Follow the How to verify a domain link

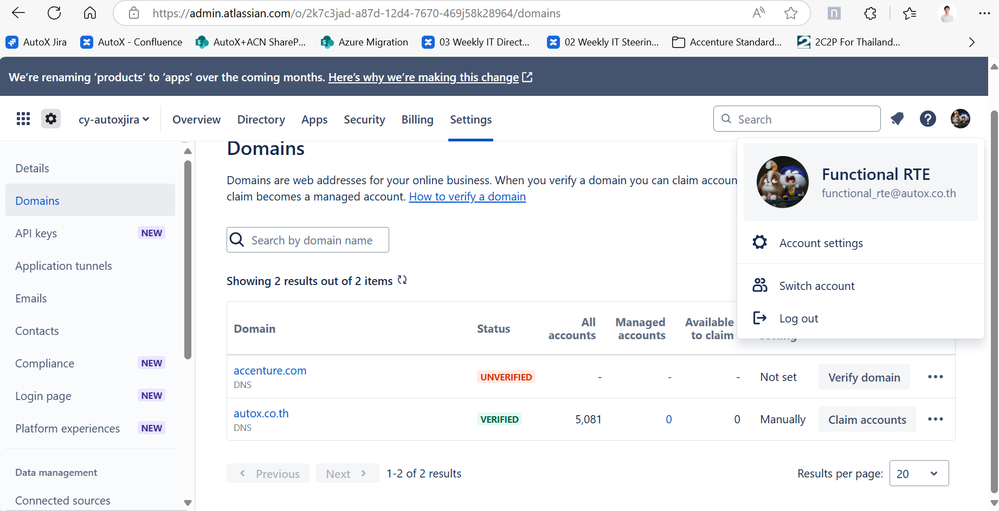point(467,196)
